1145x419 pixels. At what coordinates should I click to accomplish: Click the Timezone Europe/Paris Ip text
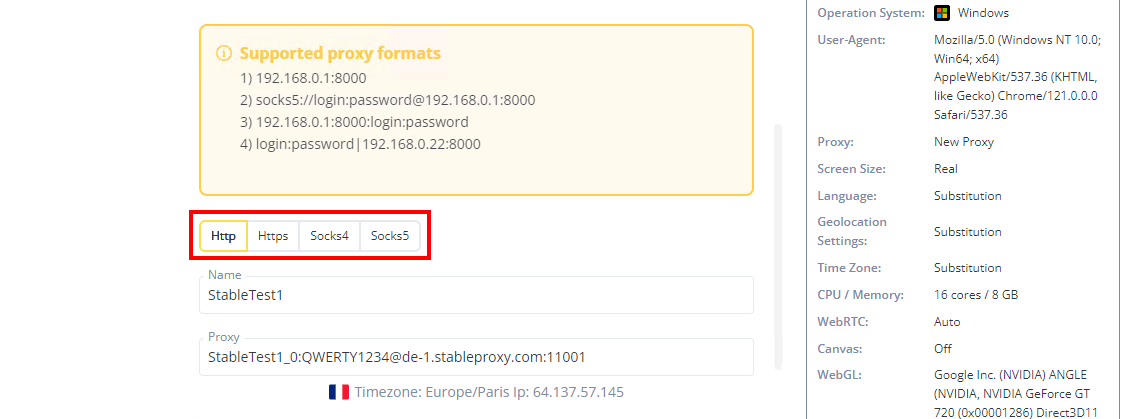pyautogui.click(x=489, y=392)
